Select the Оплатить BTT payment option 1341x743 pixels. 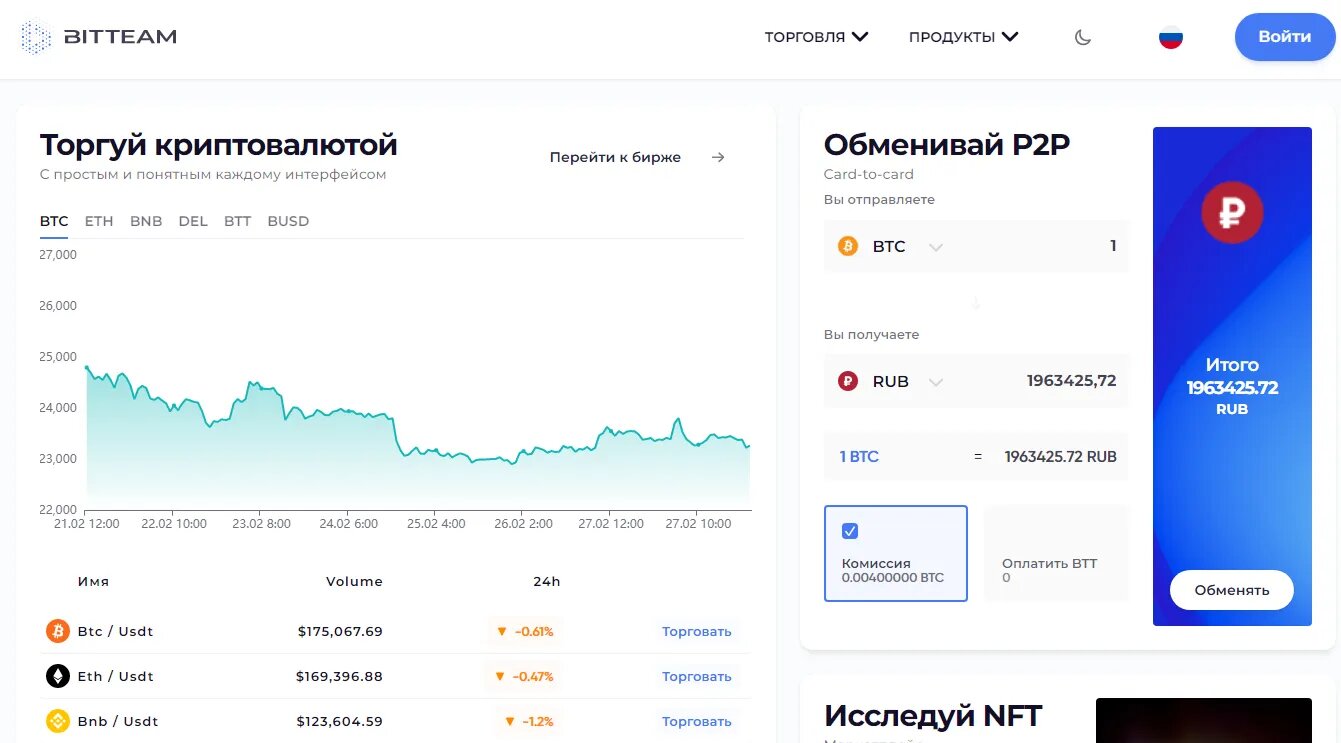click(x=1056, y=554)
